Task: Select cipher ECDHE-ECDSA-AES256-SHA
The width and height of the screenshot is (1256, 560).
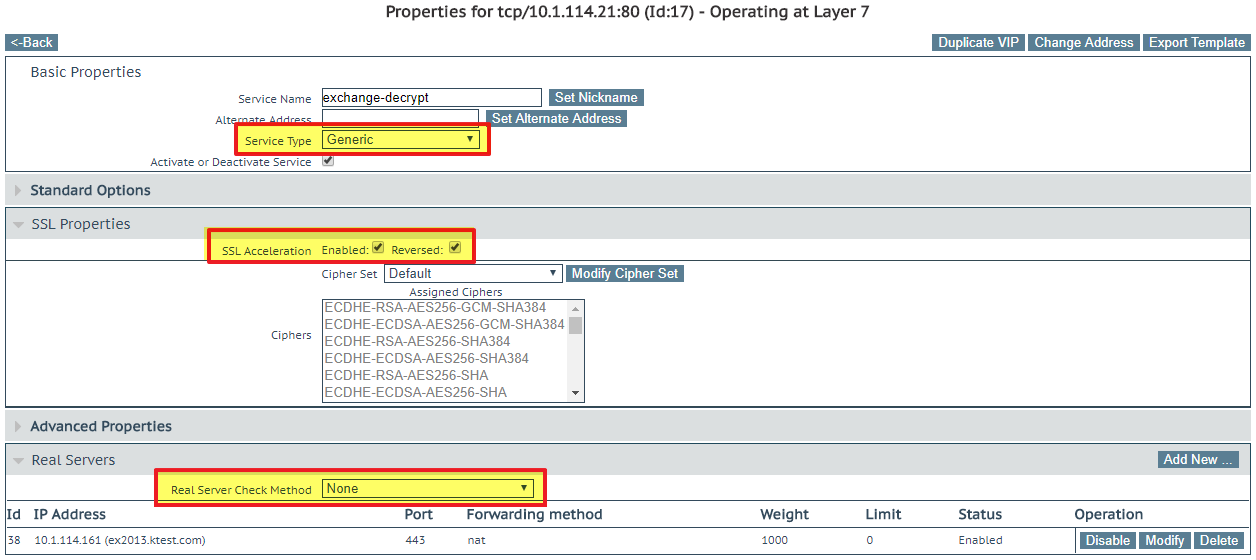Action: click(x=415, y=392)
